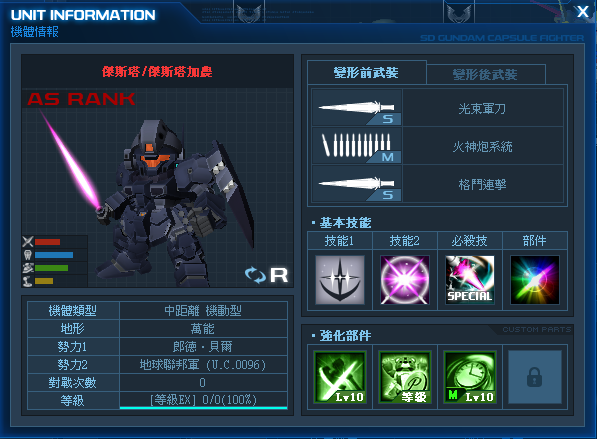Click the unit name 傑斯塔/傑斯塔加農

pyautogui.click(x=157, y=72)
